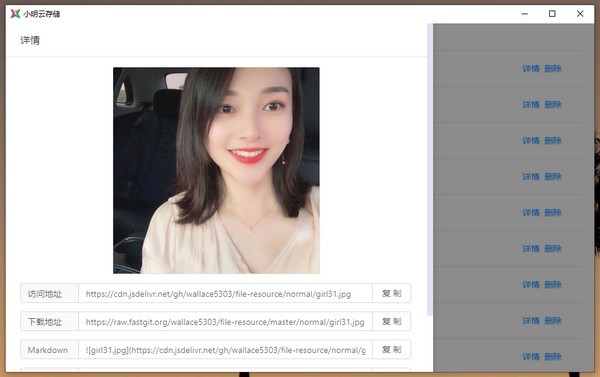This screenshot has height=377, width=600.
Task: Open 详情 link in the fourth row
Action: click(x=531, y=176)
